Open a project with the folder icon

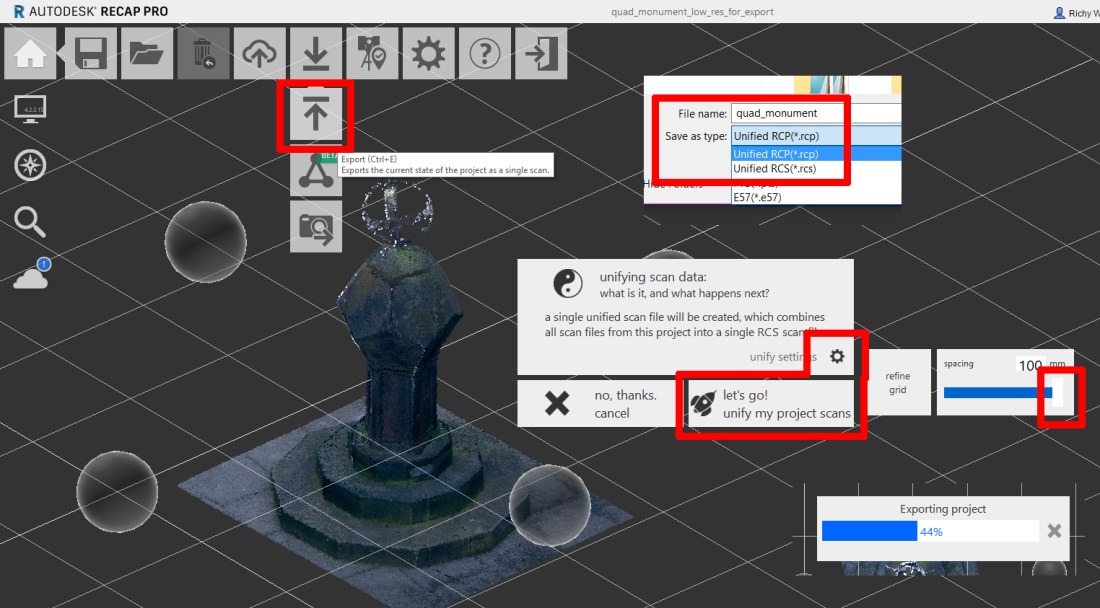click(x=147, y=54)
